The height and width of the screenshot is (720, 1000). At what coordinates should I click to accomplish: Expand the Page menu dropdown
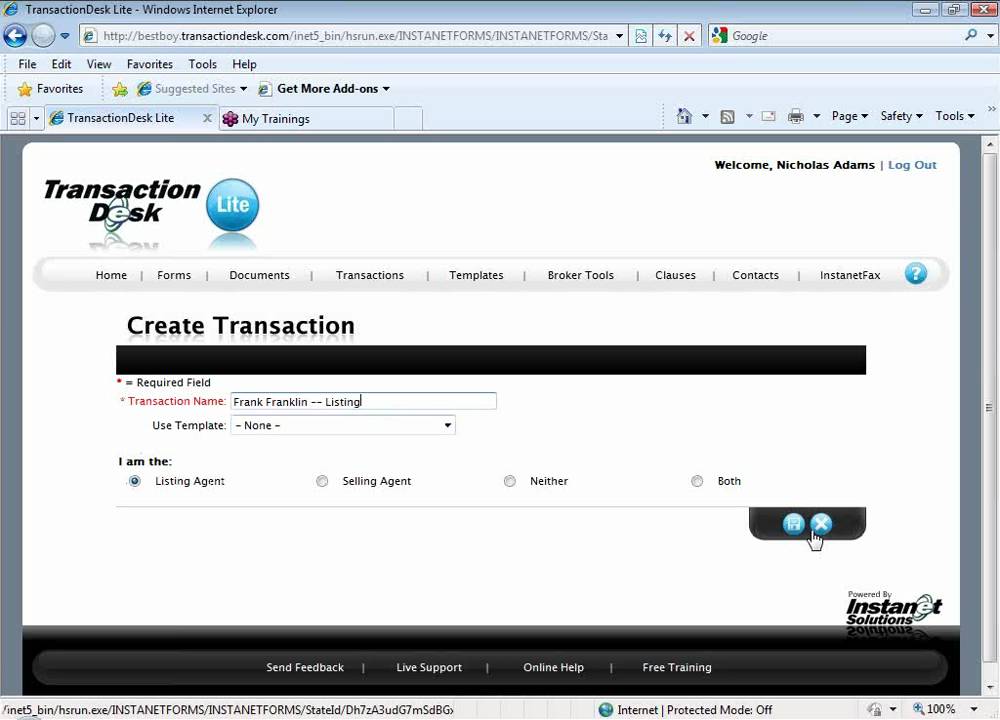point(849,116)
